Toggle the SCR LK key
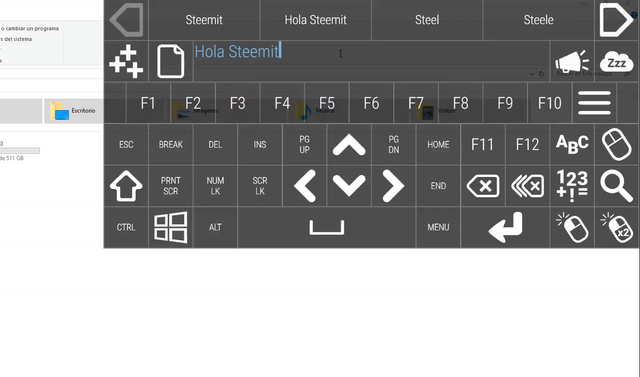Image resolution: width=640 pixels, height=377 pixels. pos(260,186)
